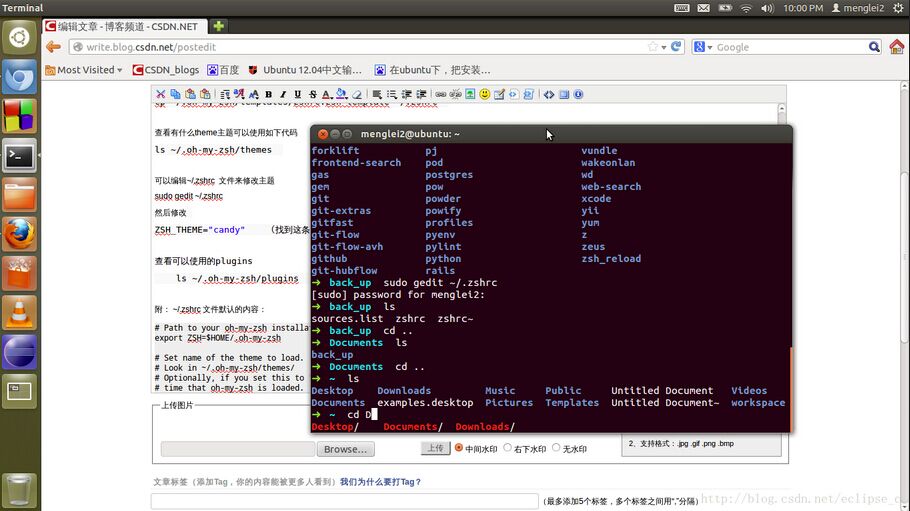Click the Cut icon in editor toolbar
Screen dimensions: 910x511
tap(161, 94)
